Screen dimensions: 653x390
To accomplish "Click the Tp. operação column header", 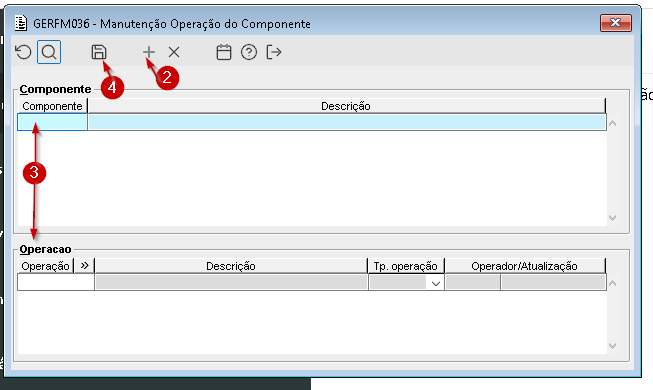I will pos(406,266).
